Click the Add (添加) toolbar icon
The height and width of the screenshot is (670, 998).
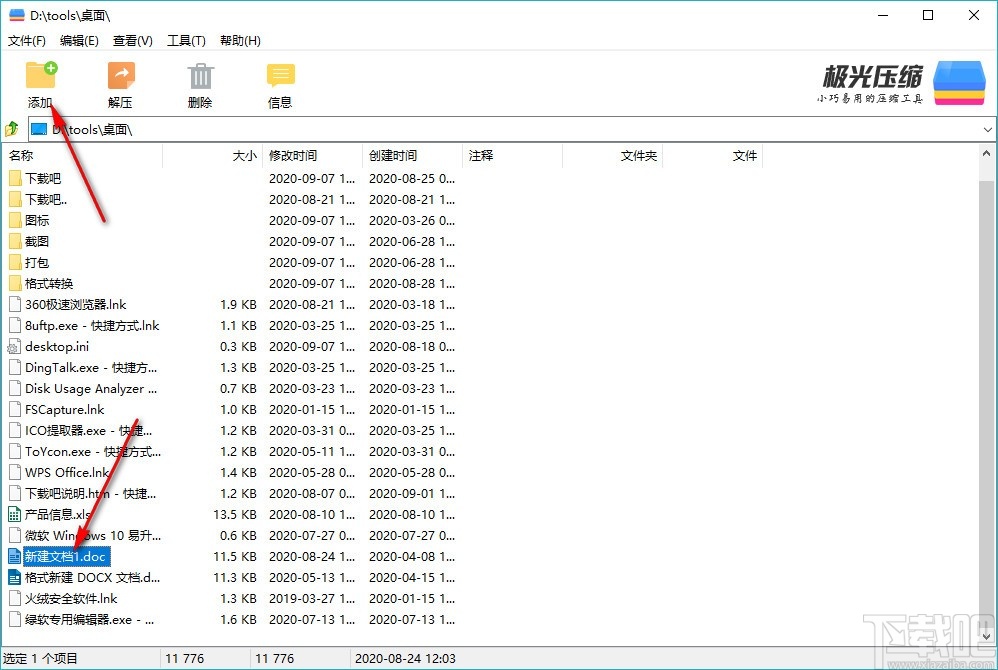click(41, 75)
